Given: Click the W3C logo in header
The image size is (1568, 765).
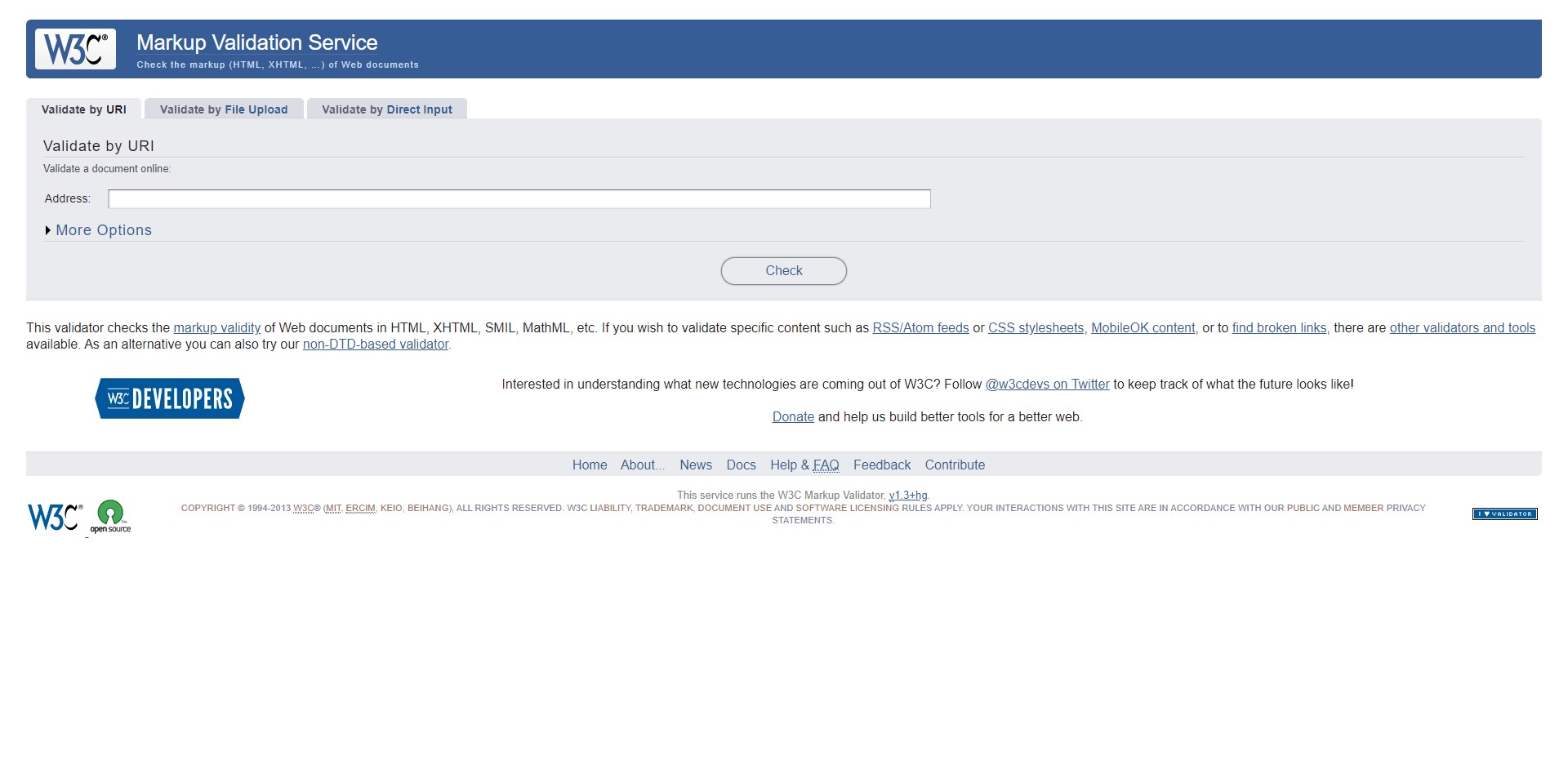Looking at the screenshot, I should [x=75, y=49].
